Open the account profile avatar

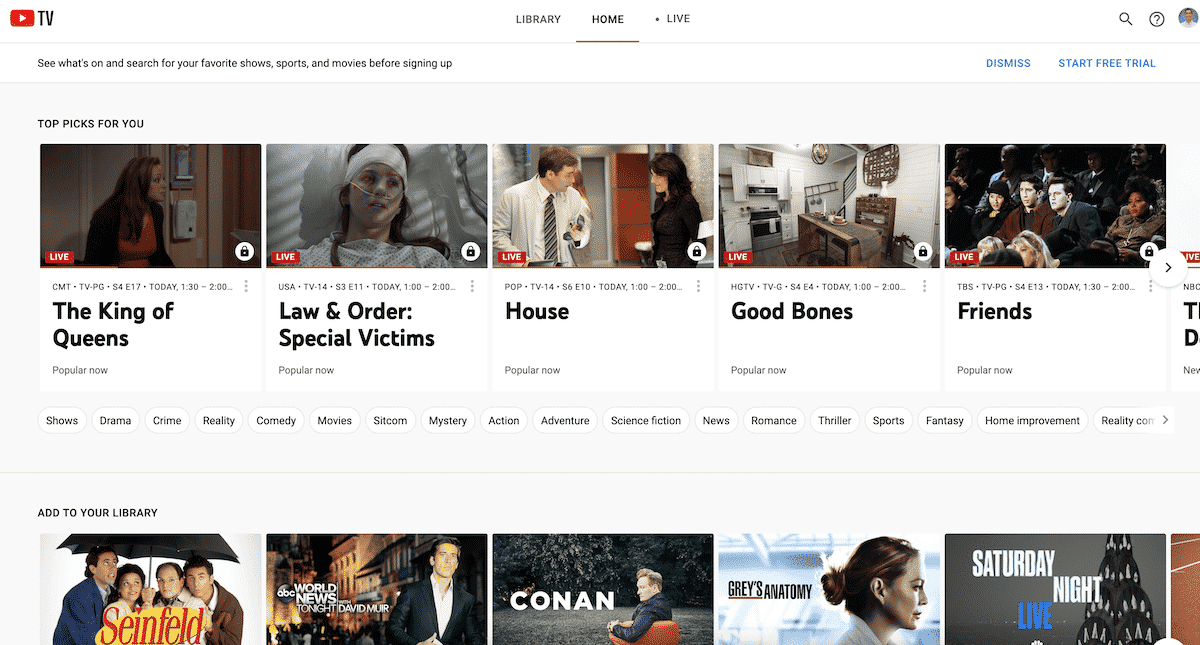pyautogui.click(x=1188, y=19)
